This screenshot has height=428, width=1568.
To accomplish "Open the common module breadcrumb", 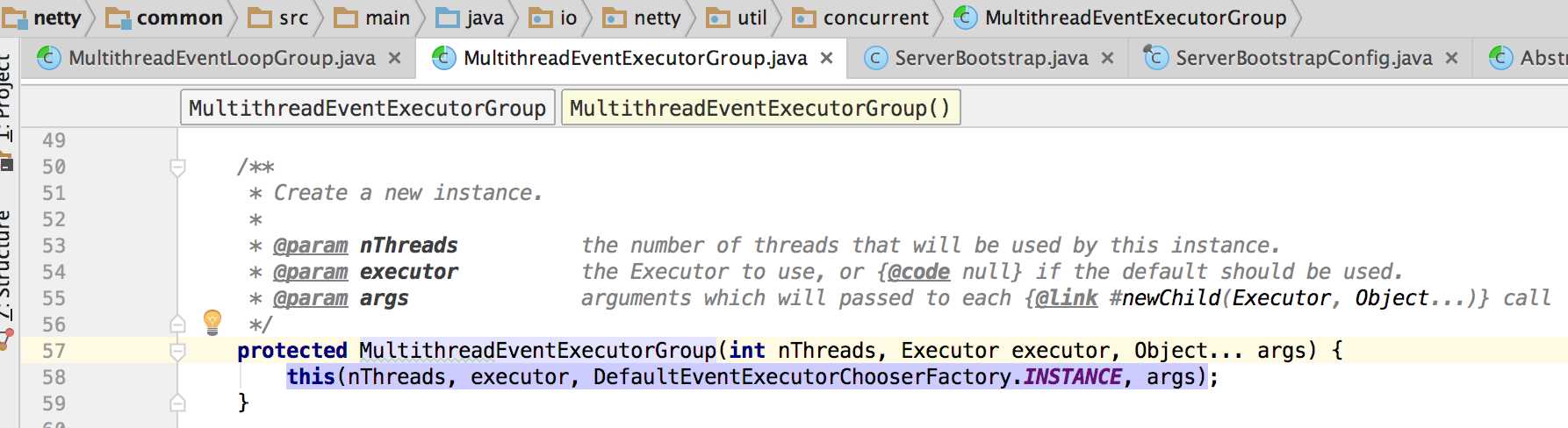I will click(x=165, y=18).
